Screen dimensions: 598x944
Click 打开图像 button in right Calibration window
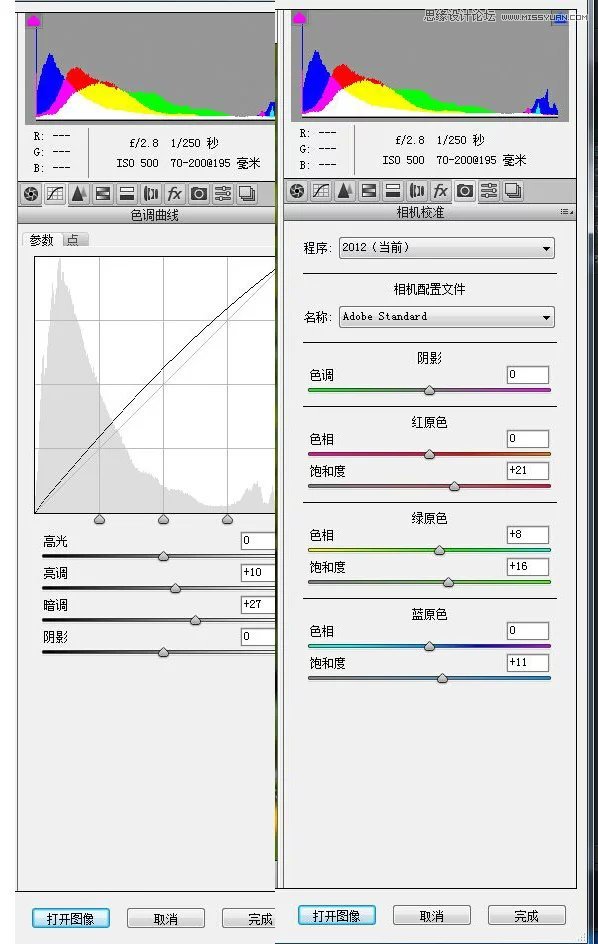click(x=337, y=916)
